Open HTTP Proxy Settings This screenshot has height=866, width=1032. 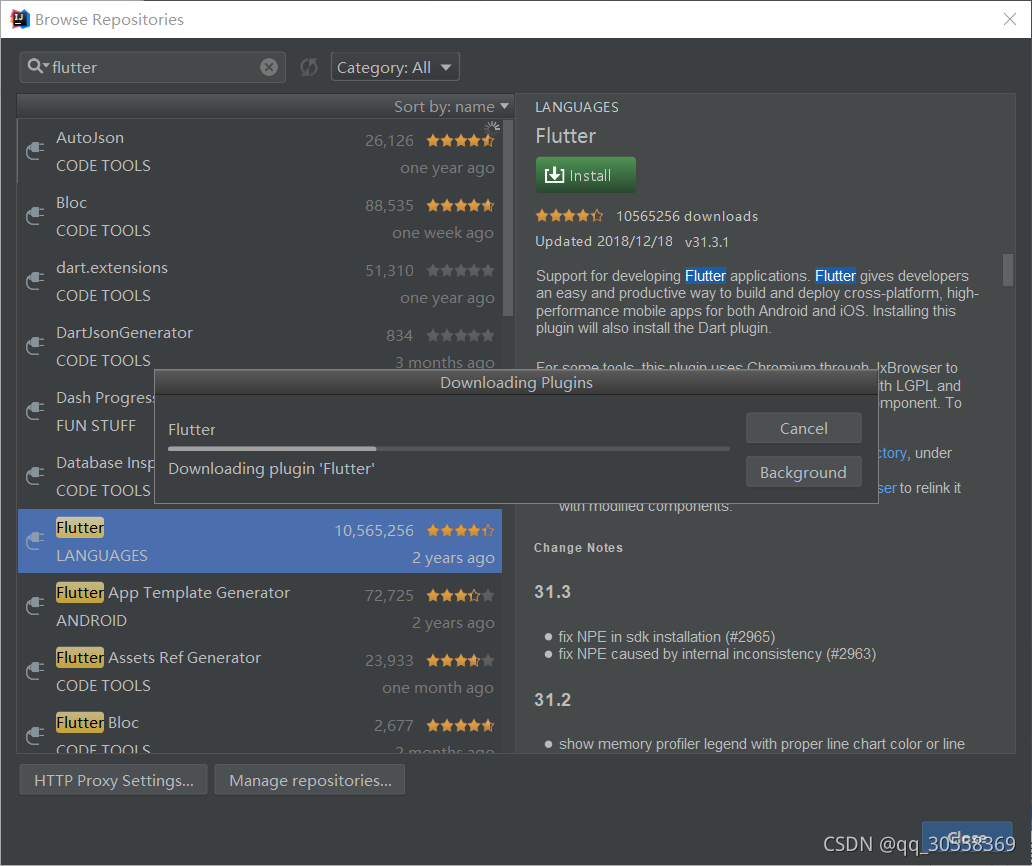(113, 780)
